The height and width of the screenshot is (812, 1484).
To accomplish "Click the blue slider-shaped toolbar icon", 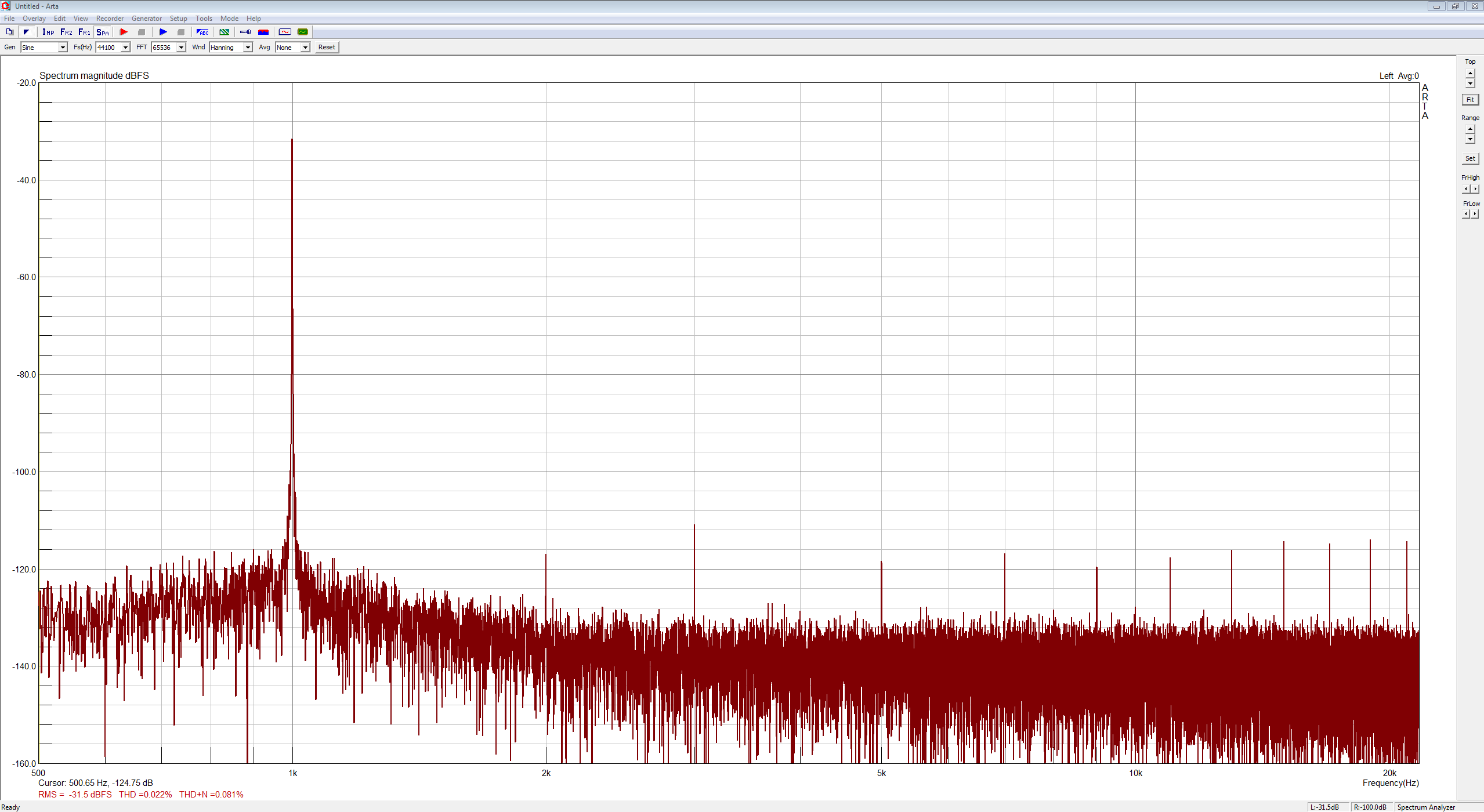I will [245, 32].
